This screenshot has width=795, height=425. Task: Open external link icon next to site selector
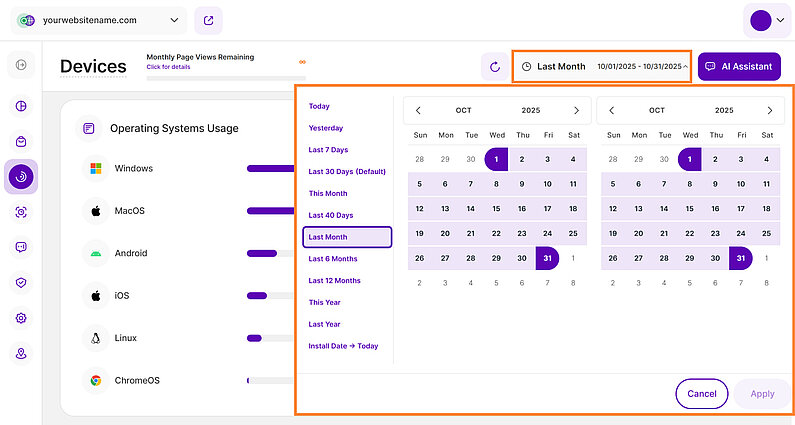tap(208, 20)
